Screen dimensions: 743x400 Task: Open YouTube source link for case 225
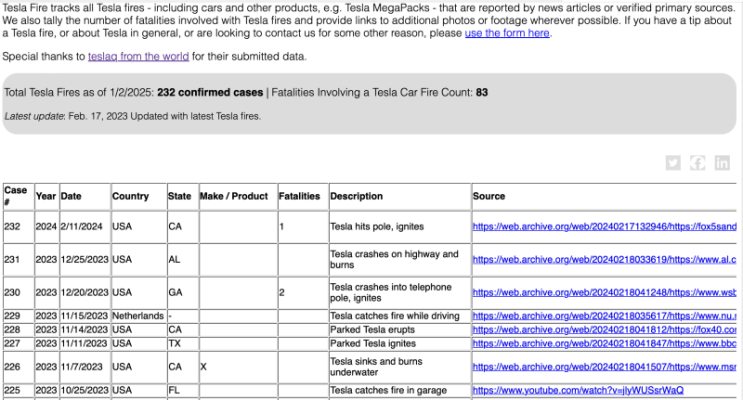click(x=578, y=390)
